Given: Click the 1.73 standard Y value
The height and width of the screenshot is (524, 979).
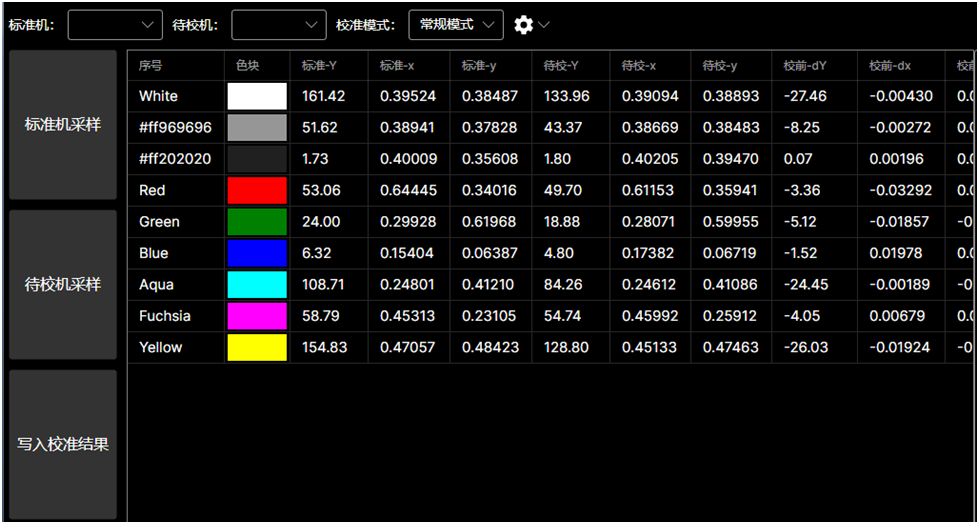Looking at the screenshot, I should point(315,159).
